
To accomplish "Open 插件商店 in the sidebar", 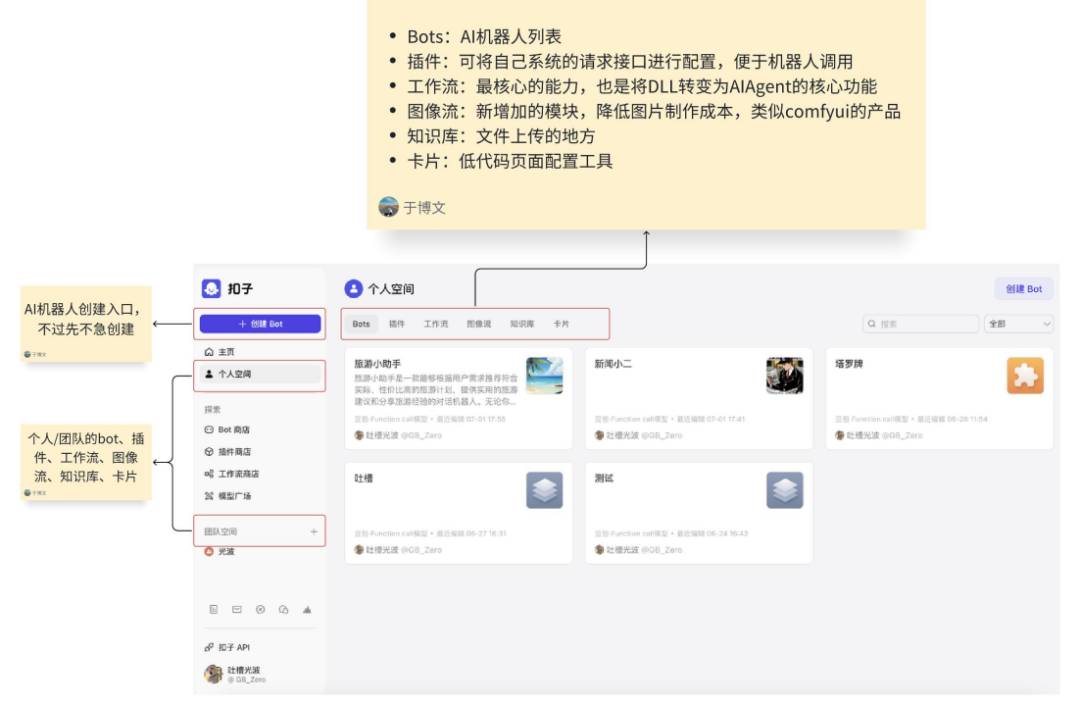I will pyautogui.click(x=227, y=452).
